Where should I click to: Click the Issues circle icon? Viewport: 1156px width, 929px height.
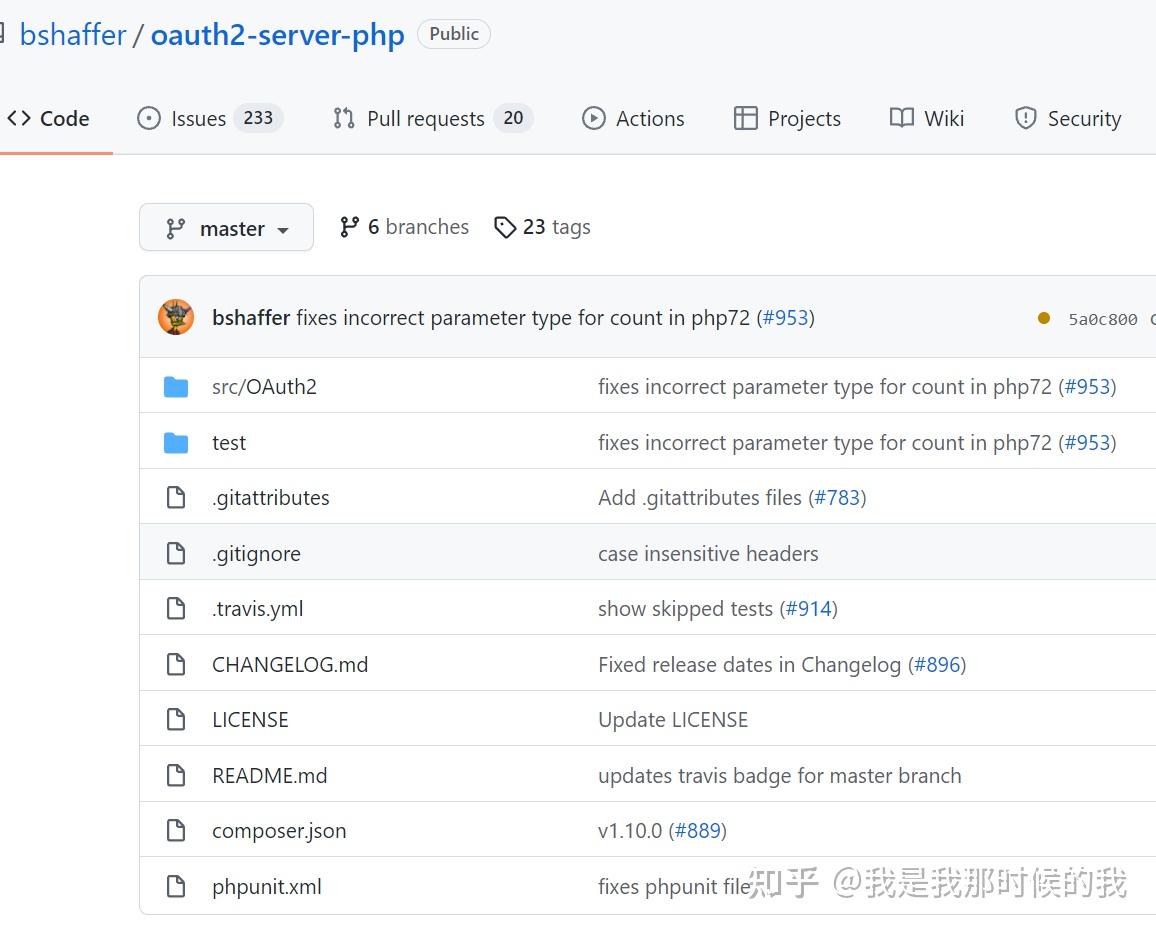tap(148, 118)
